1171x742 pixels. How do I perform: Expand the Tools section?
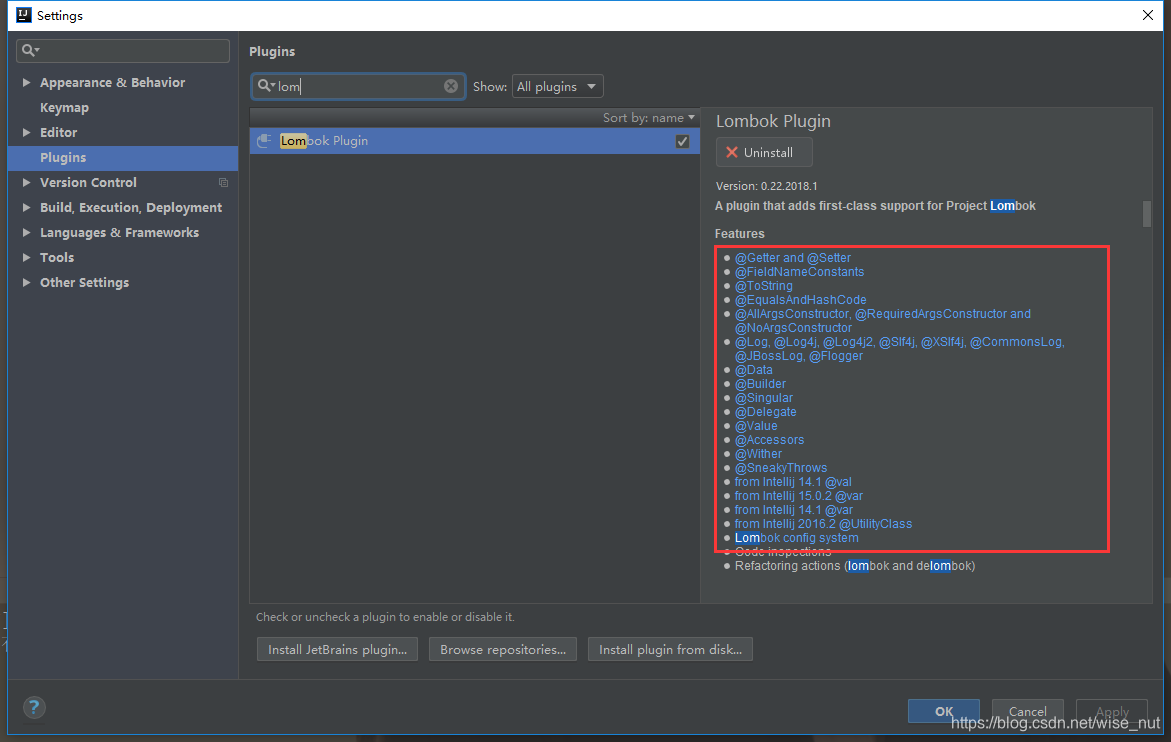26,258
